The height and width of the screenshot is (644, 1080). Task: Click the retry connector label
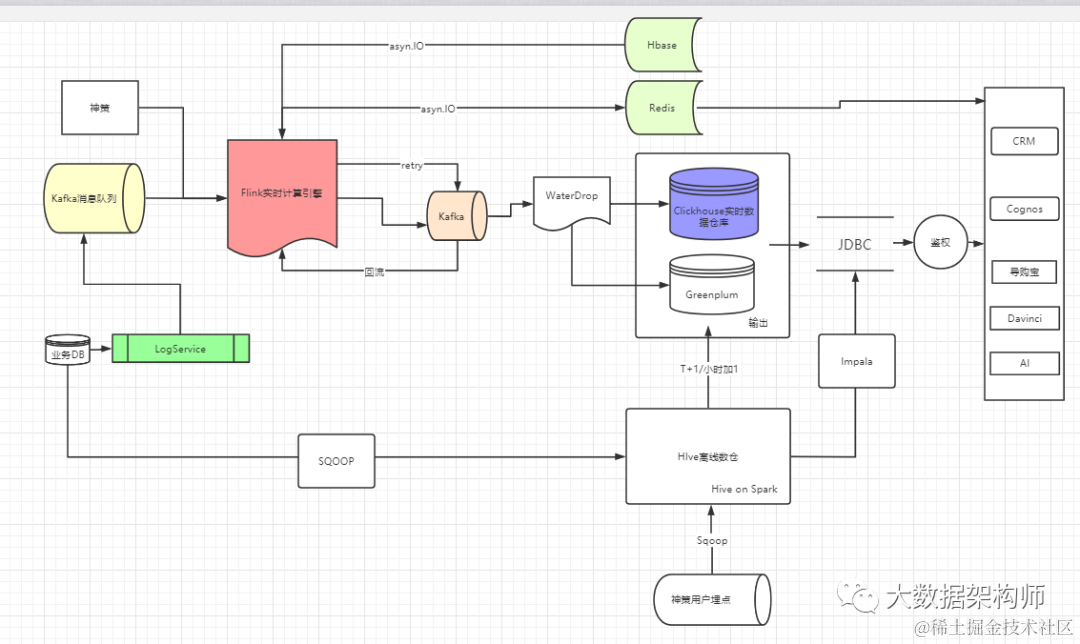click(x=412, y=165)
